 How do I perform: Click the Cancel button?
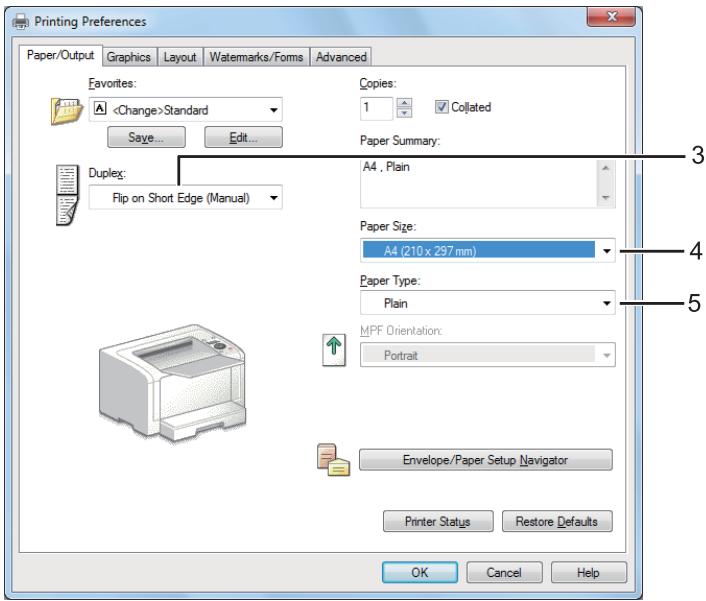504,573
